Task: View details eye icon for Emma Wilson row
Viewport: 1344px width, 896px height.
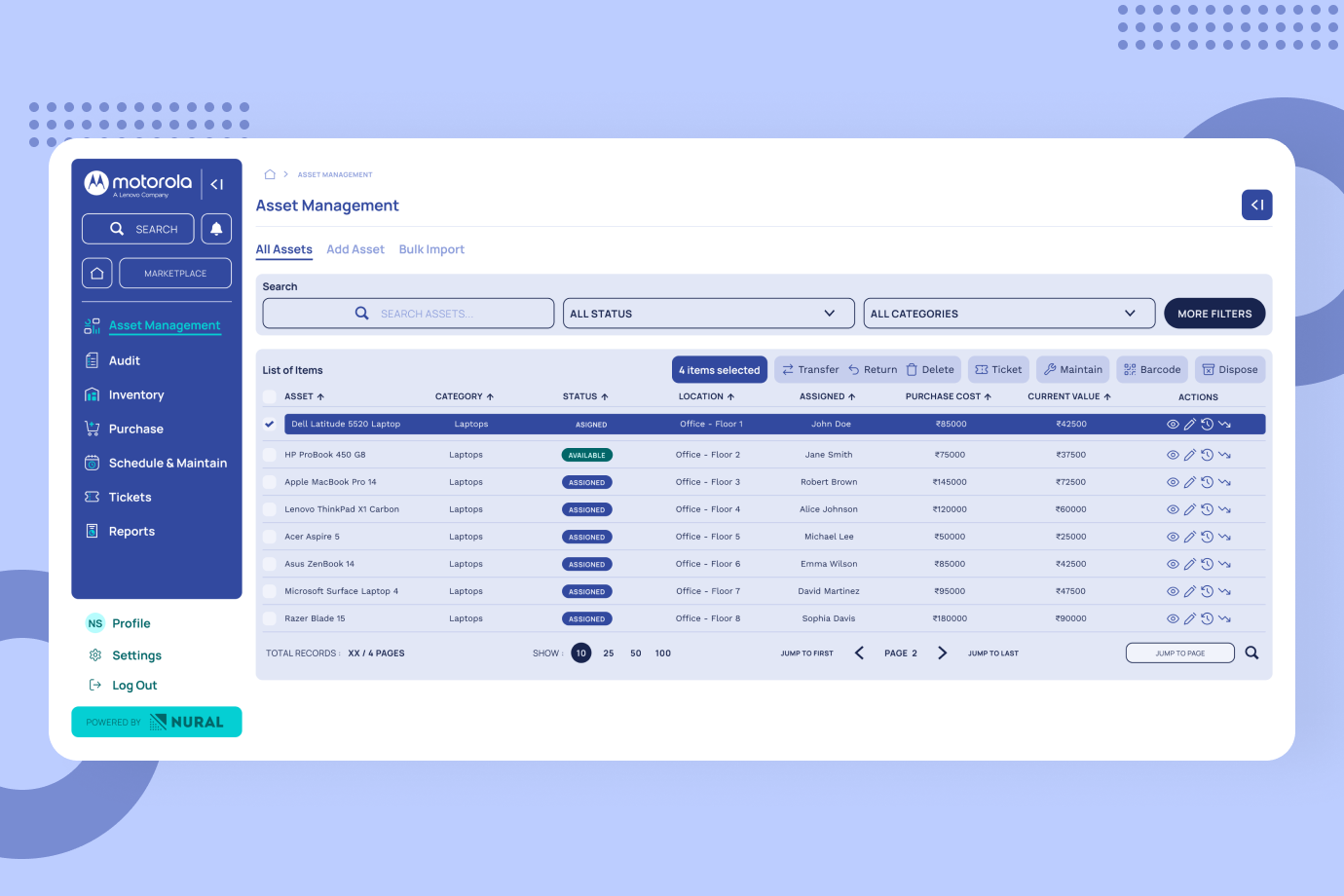Action: coord(1173,564)
